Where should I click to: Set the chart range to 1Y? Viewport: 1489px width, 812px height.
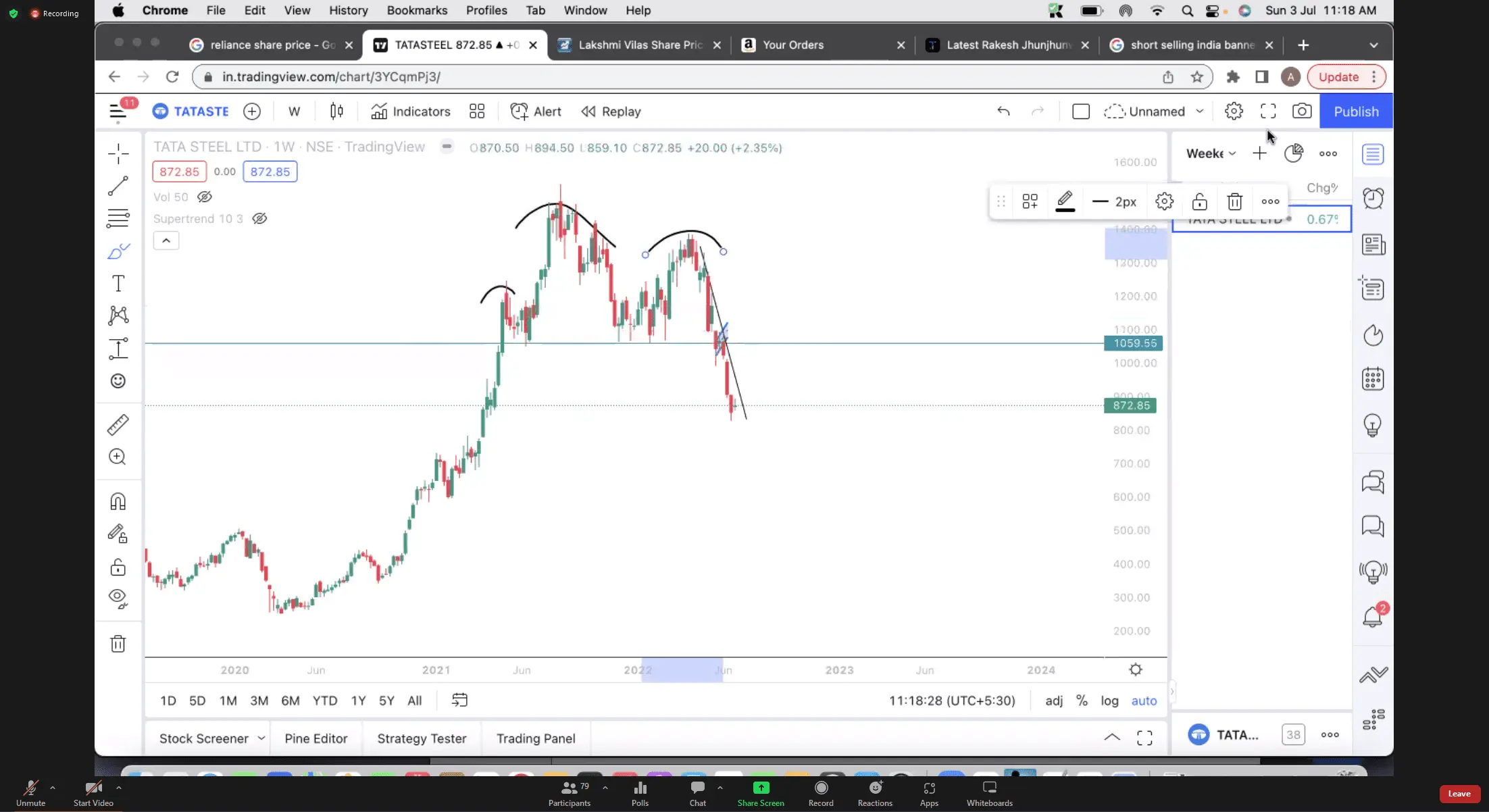pos(358,701)
